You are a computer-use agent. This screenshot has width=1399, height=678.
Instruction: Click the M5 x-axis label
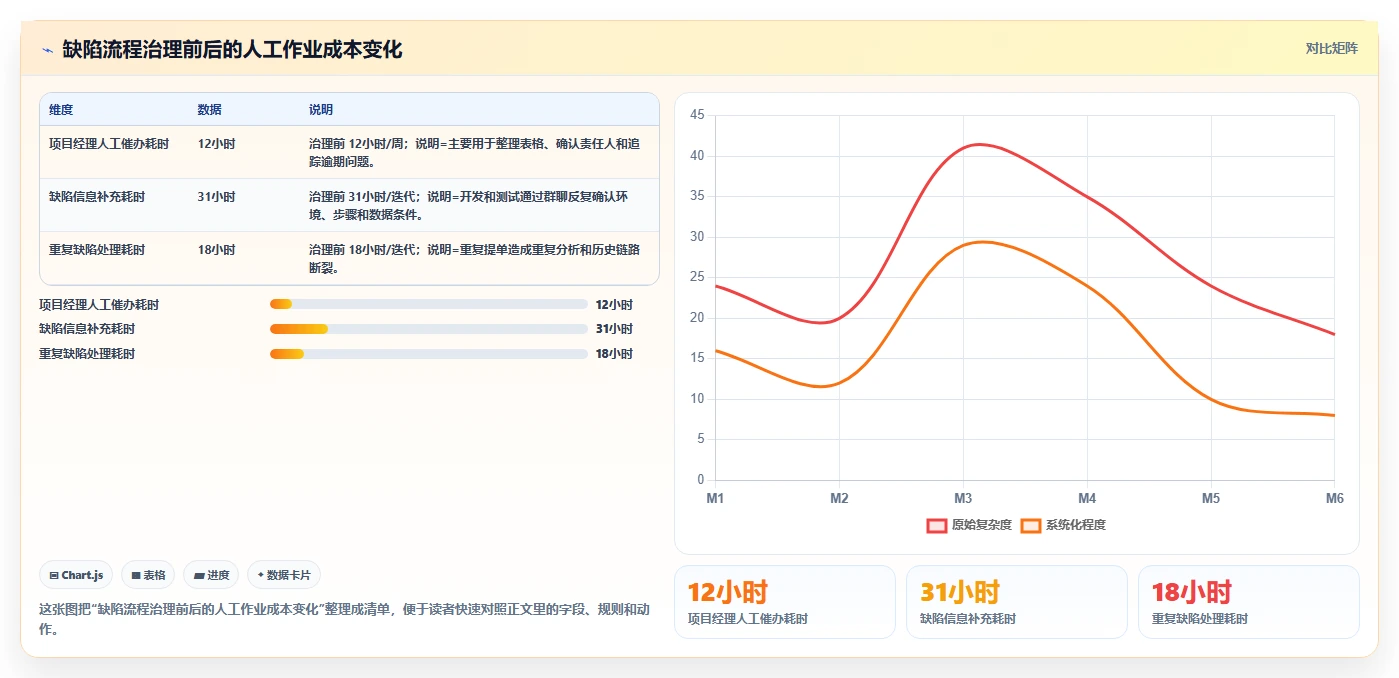(1211, 498)
